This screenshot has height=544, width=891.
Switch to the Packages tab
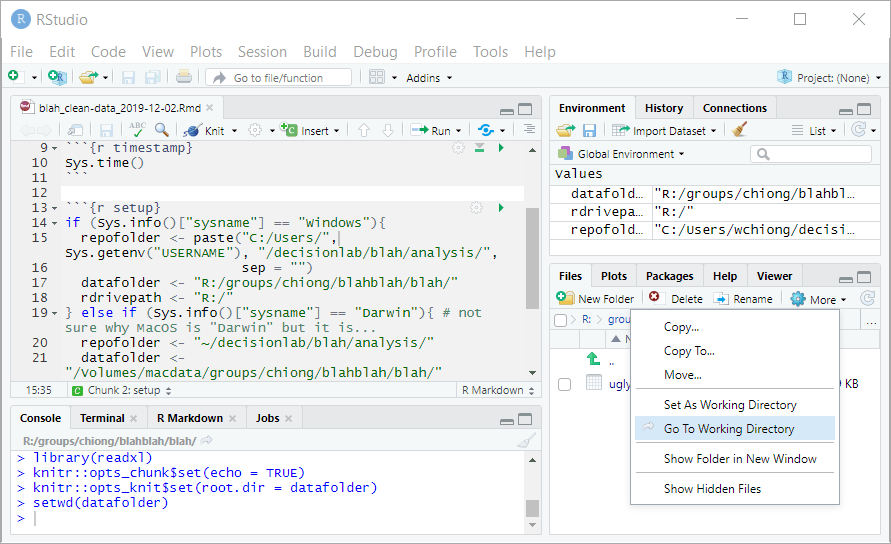pos(669,276)
